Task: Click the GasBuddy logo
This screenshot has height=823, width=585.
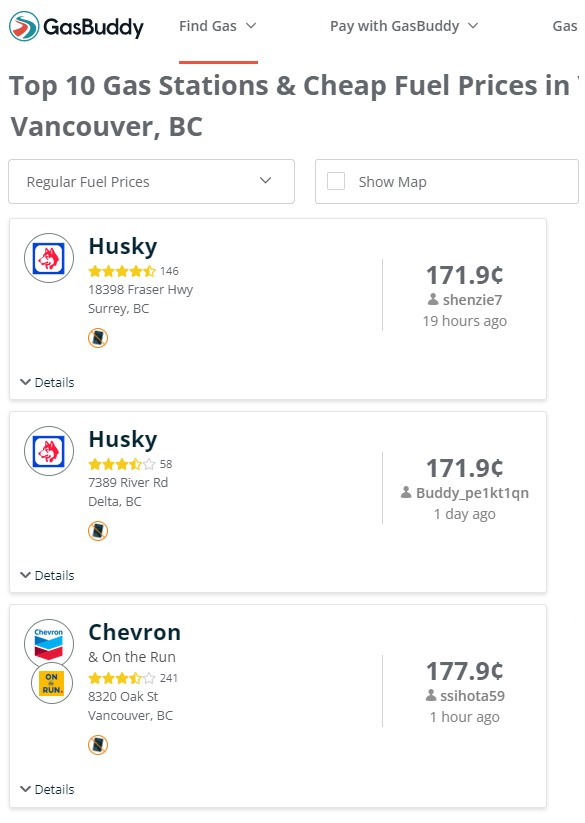Action: [x=76, y=26]
